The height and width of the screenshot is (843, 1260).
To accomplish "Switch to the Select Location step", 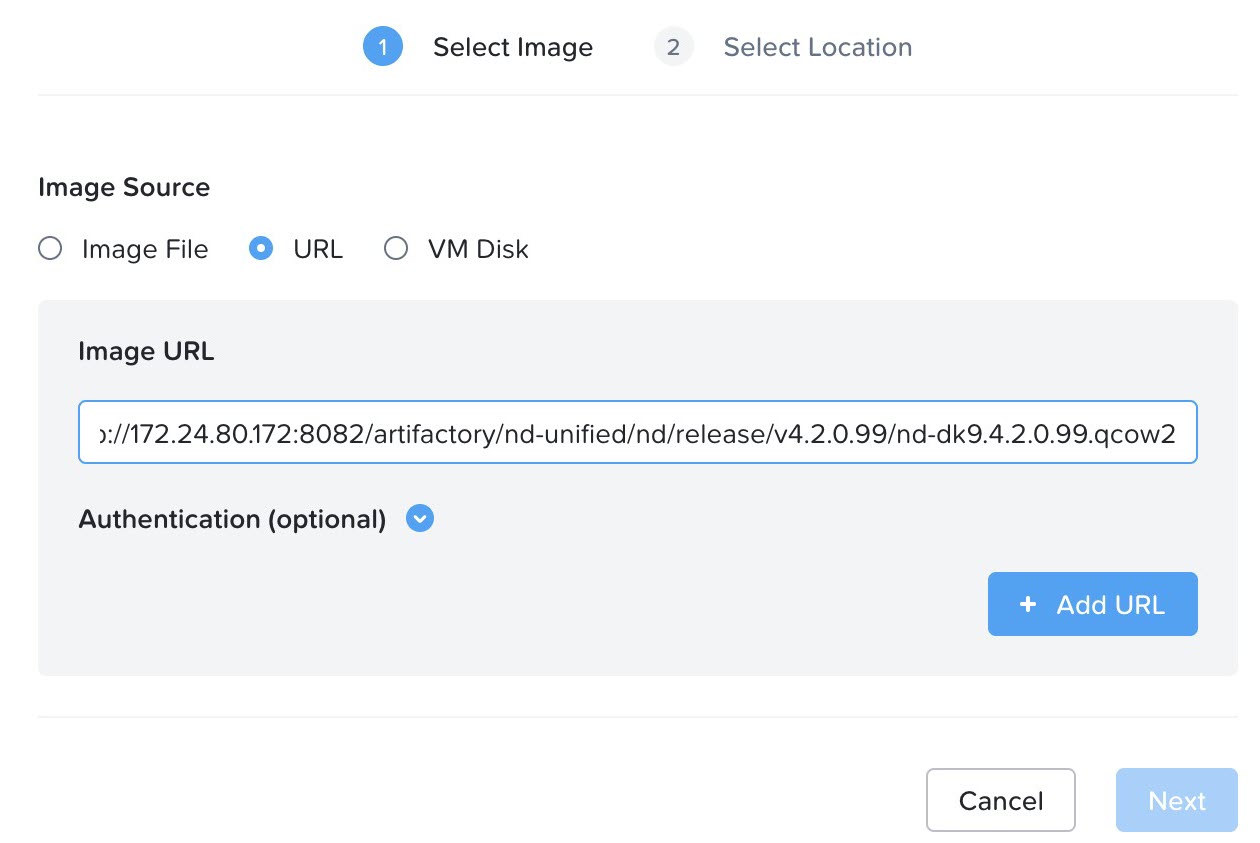I will [817, 47].
